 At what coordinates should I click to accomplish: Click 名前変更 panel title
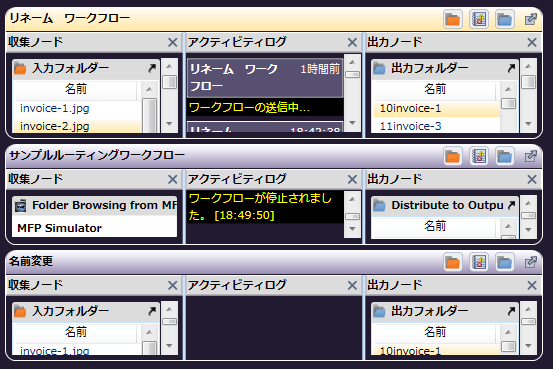click(31, 261)
